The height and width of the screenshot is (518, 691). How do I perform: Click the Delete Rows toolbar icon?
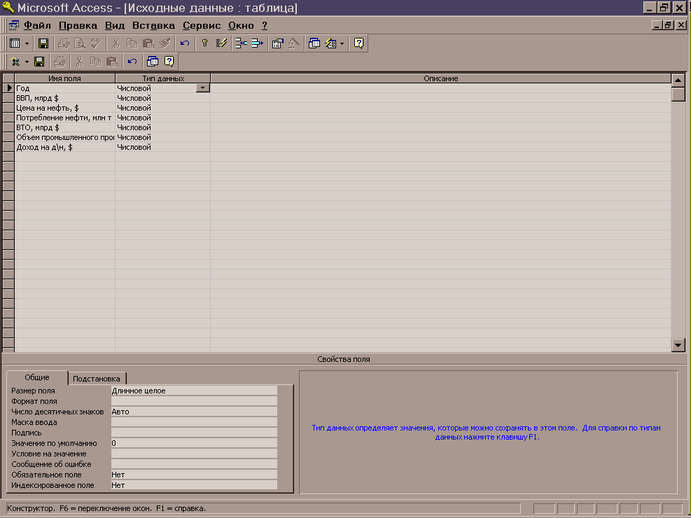[x=256, y=44]
